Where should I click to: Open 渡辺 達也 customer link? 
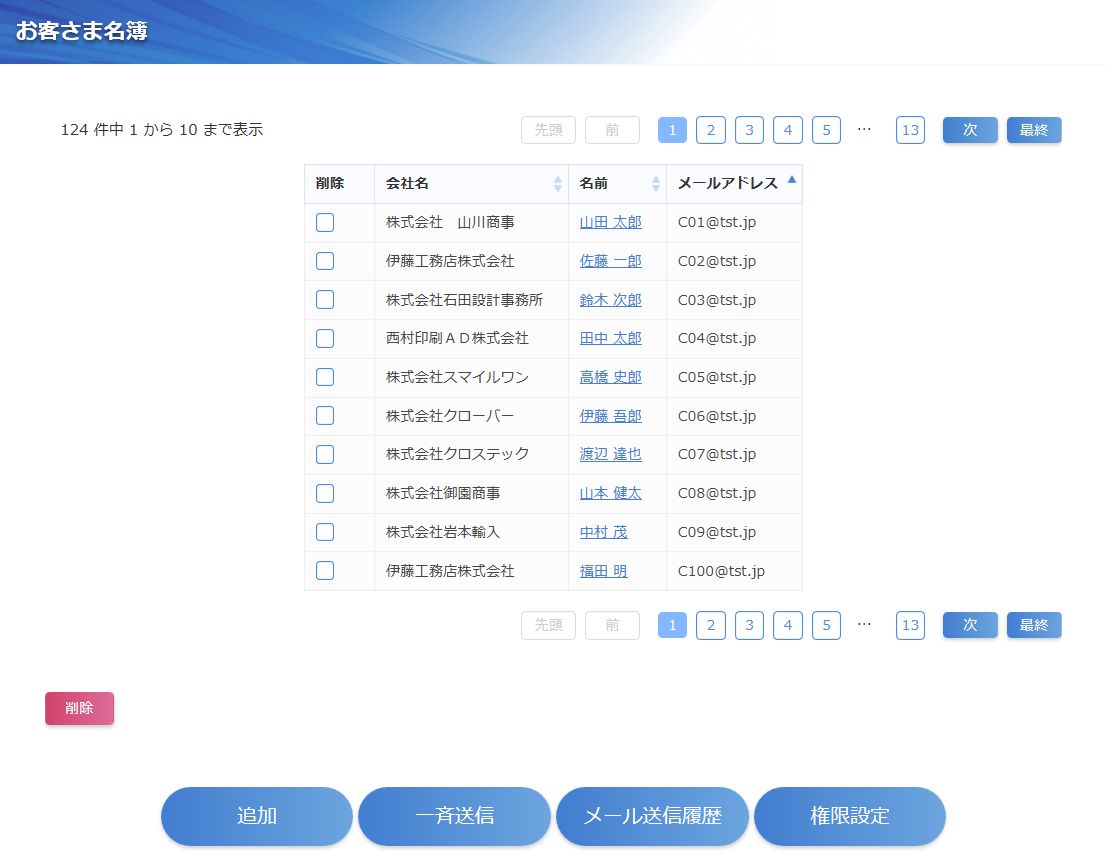610,454
